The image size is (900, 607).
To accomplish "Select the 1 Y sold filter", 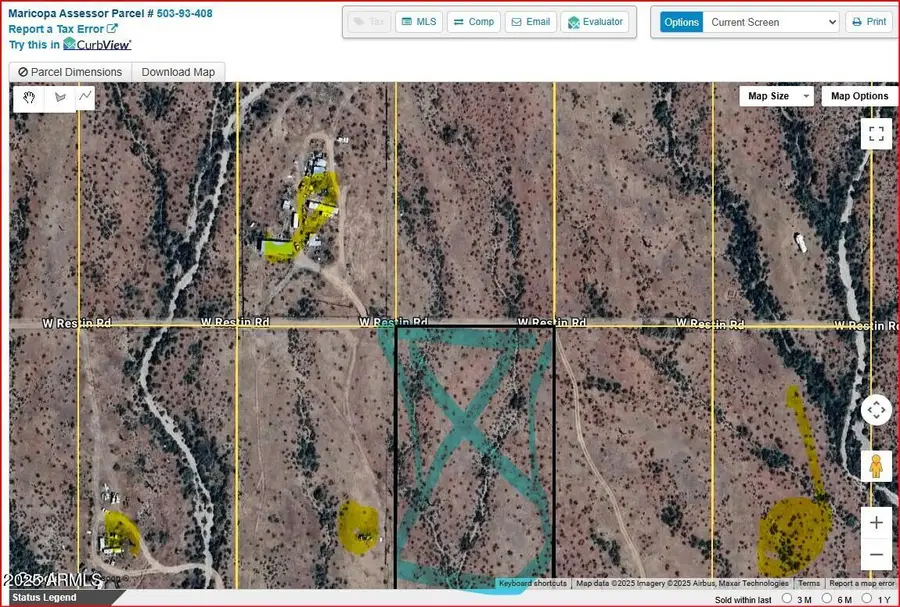I will tap(866, 599).
